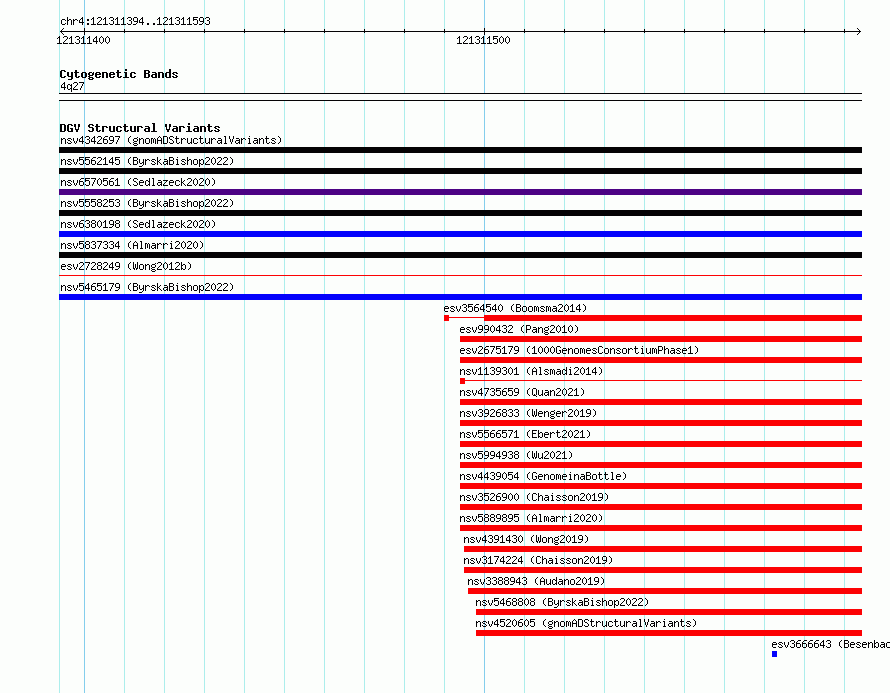Open nsv5562145 (ByrskaBishop2022) variant
Screen dimensions: 890x693
(x=147, y=161)
